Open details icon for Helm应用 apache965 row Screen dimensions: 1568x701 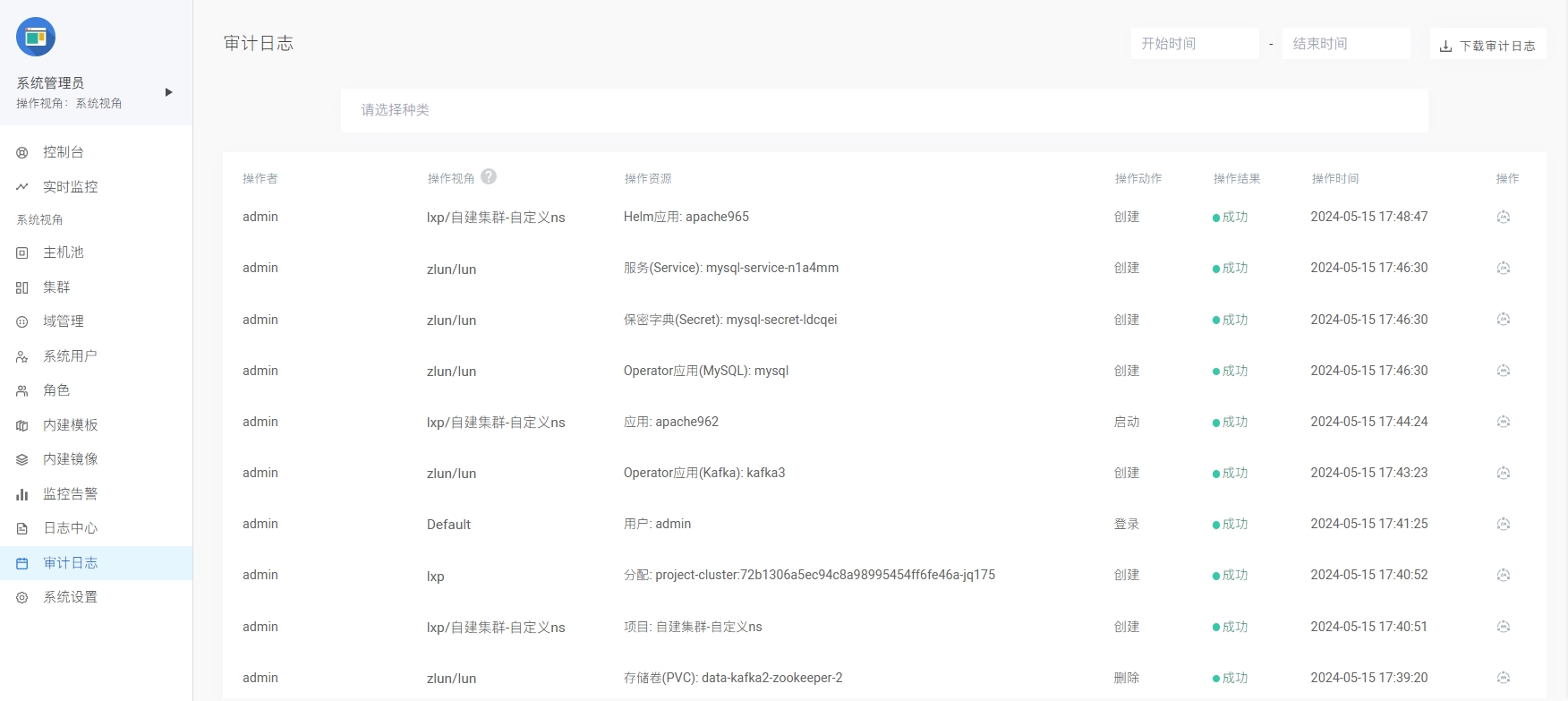[x=1504, y=217]
